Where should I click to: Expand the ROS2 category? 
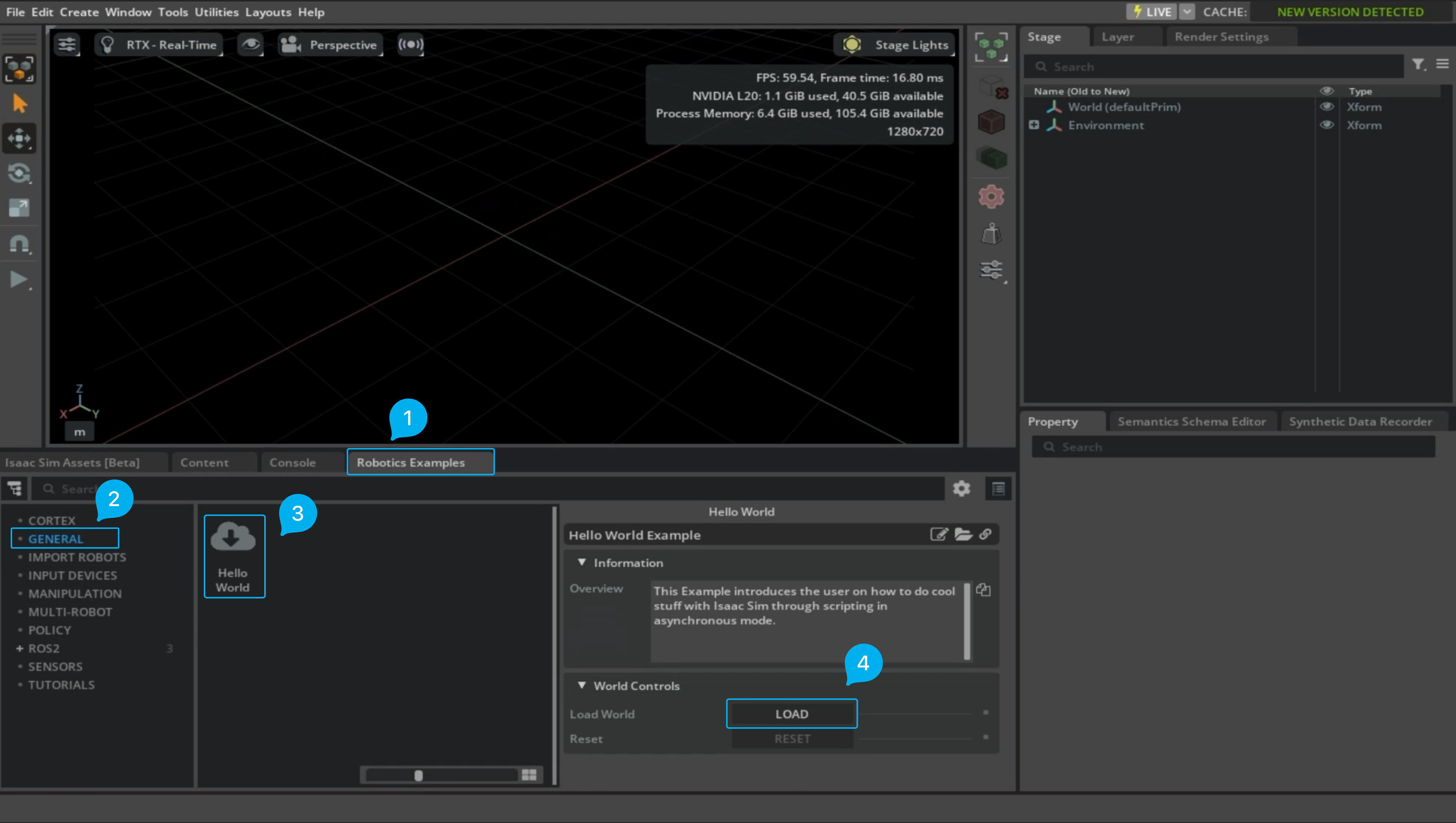click(19, 648)
